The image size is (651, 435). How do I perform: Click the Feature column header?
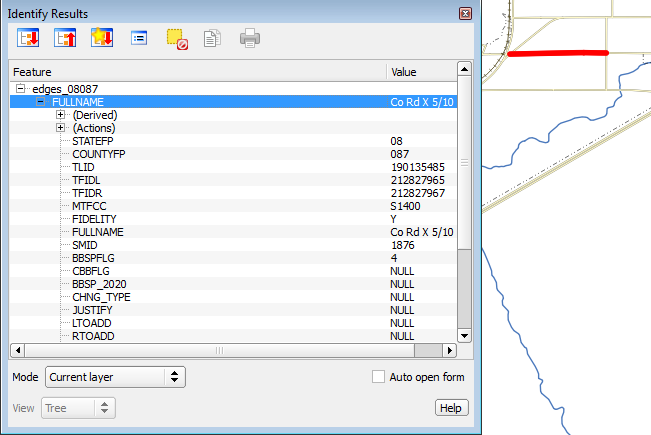[x=197, y=72]
